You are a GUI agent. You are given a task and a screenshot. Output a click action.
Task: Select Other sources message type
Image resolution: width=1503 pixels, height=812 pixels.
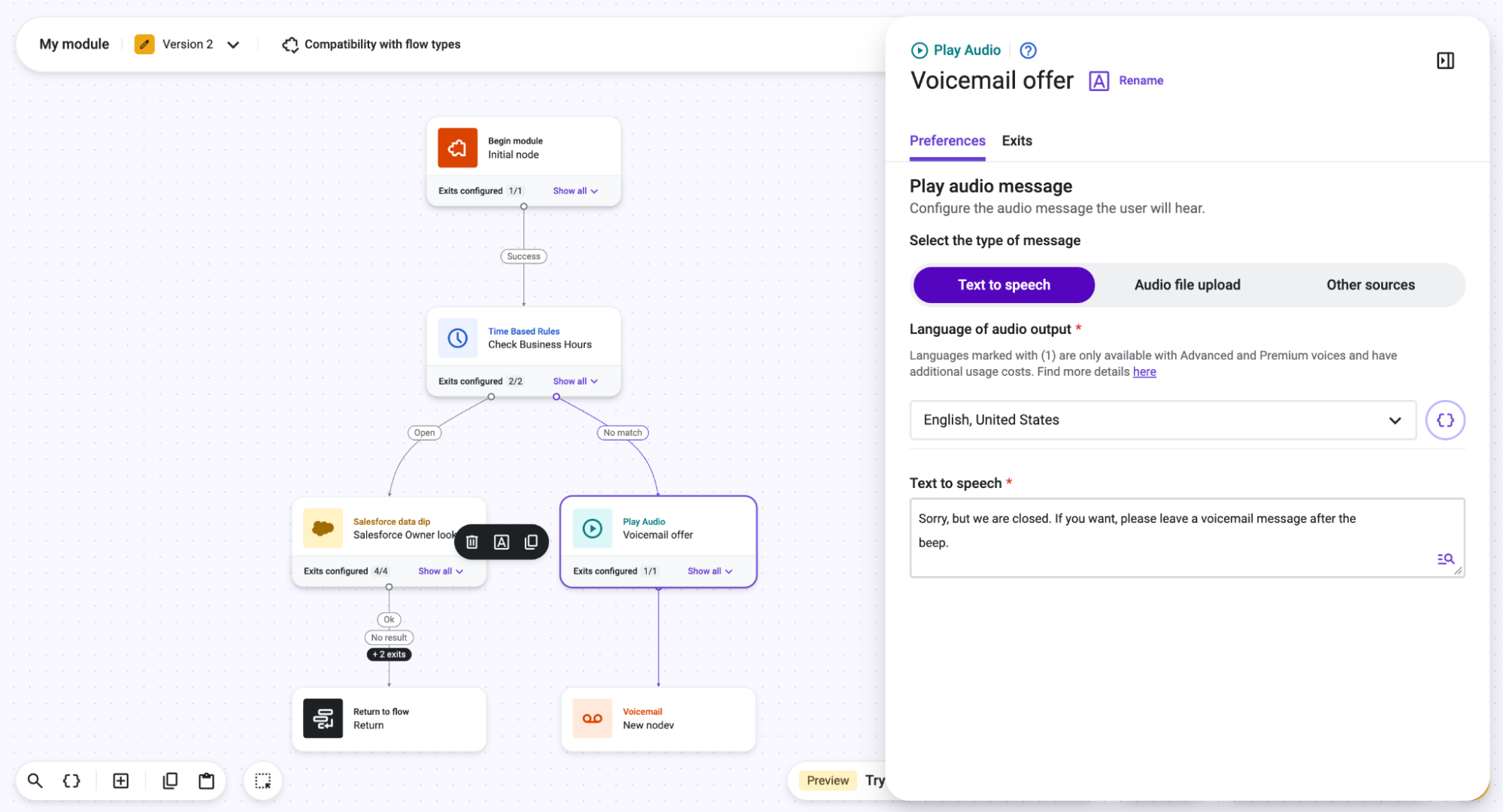coord(1370,285)
